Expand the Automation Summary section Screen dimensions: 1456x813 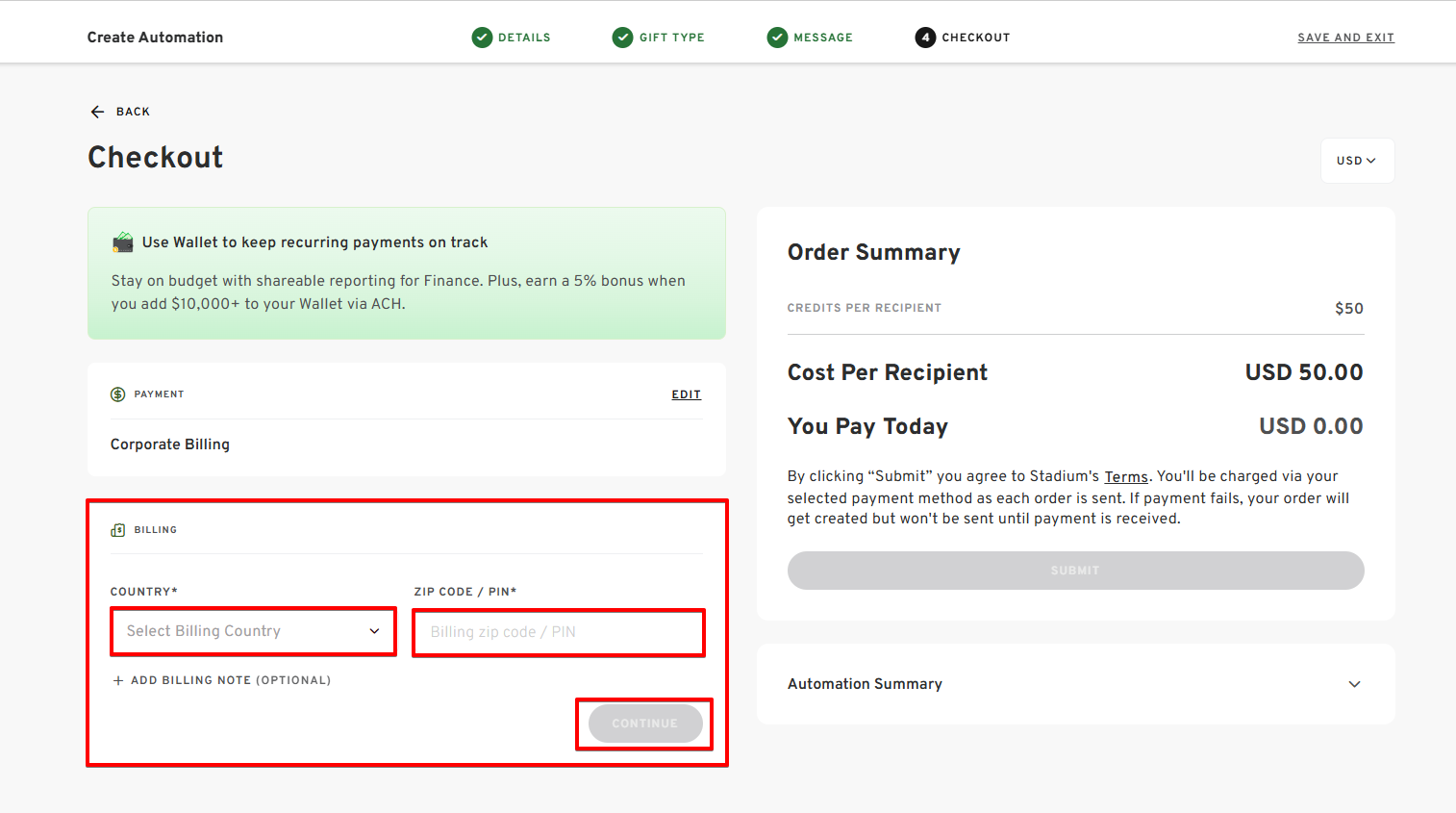pyautogui.click(x=1075, y=684)
